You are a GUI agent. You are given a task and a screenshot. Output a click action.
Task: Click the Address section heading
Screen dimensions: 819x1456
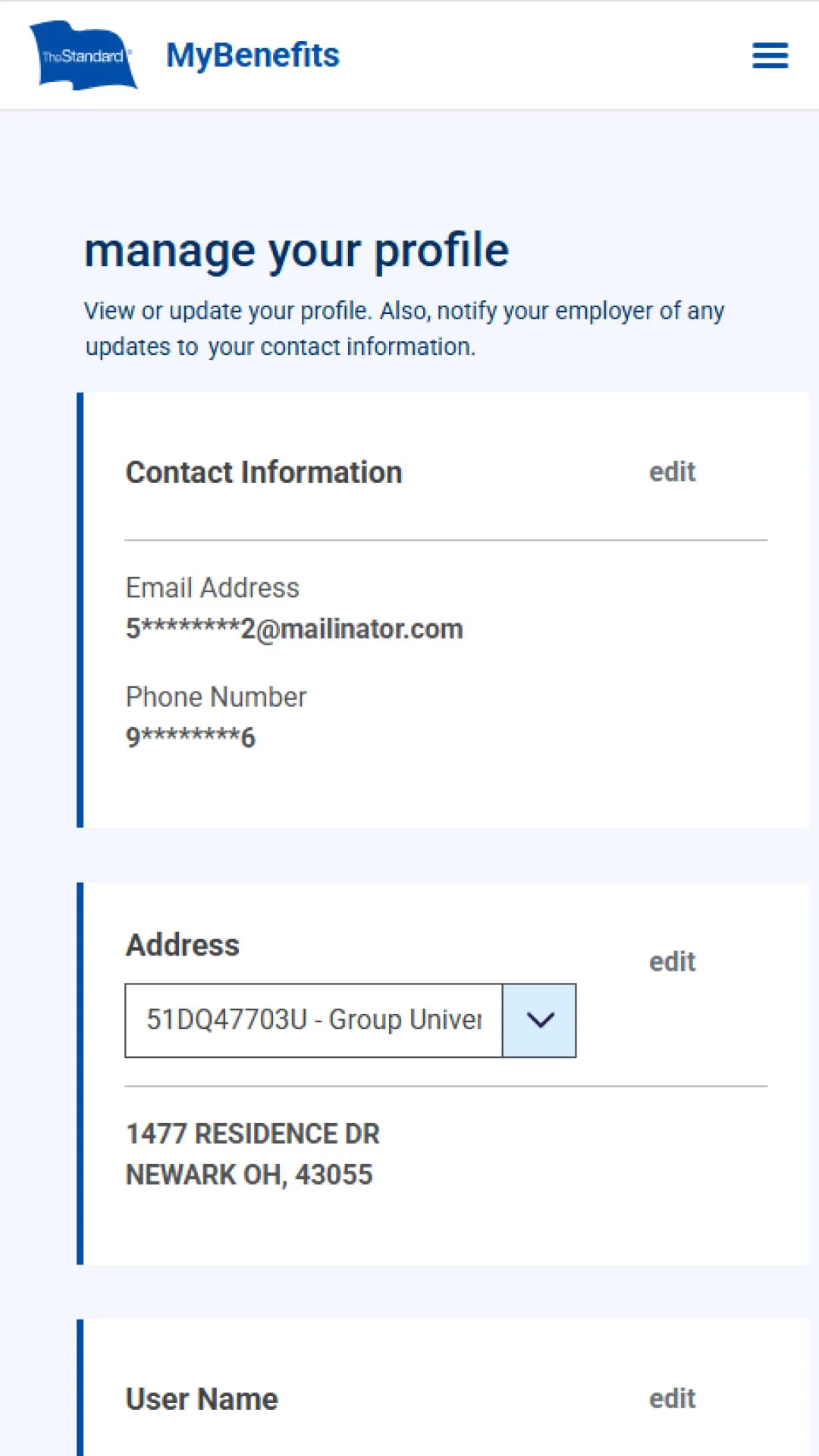tap(182, 945)
